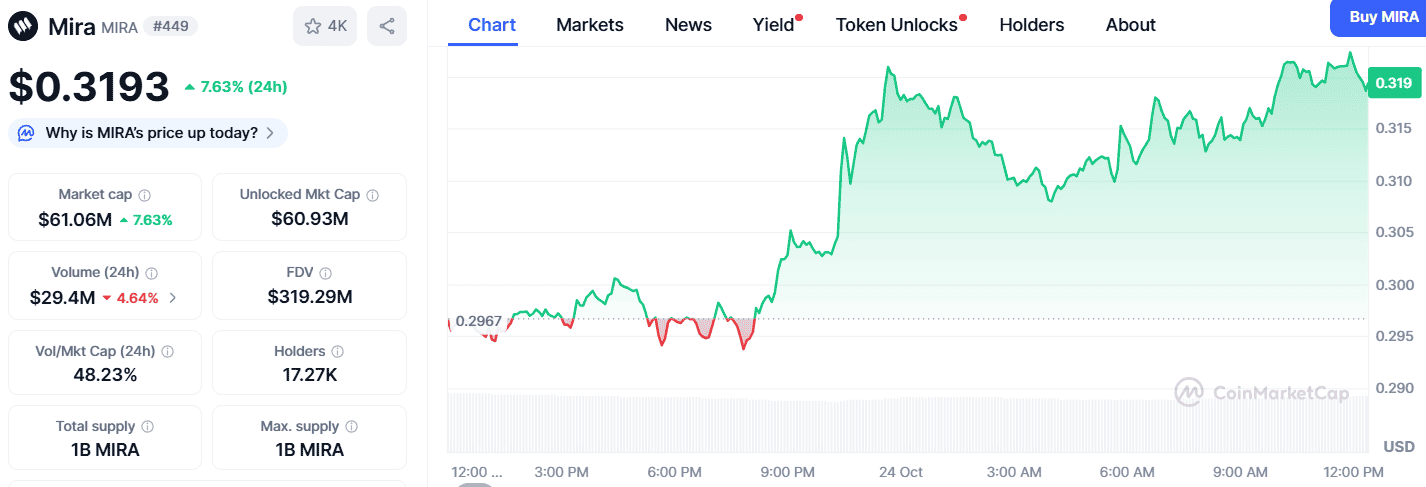Click Max. supply info icon
The width and height of the screenshot is (1426, 487).
pyautogui.click(x=351, y=427)
